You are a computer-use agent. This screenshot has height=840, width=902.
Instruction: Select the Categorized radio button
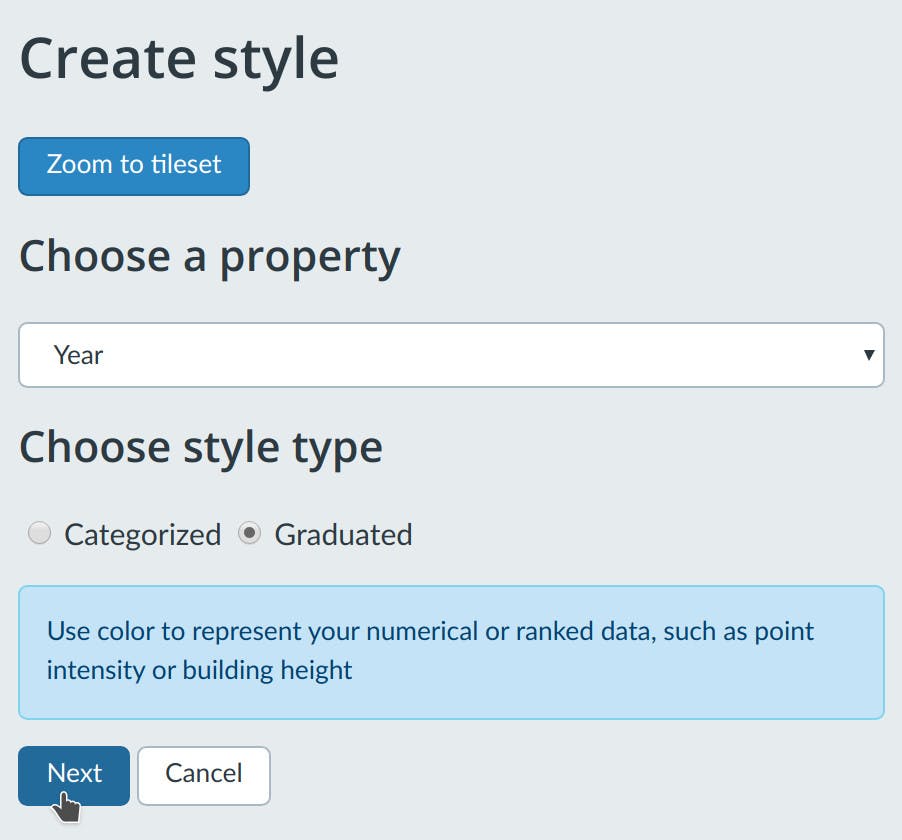pyautogui.click(x=39, y=533)
